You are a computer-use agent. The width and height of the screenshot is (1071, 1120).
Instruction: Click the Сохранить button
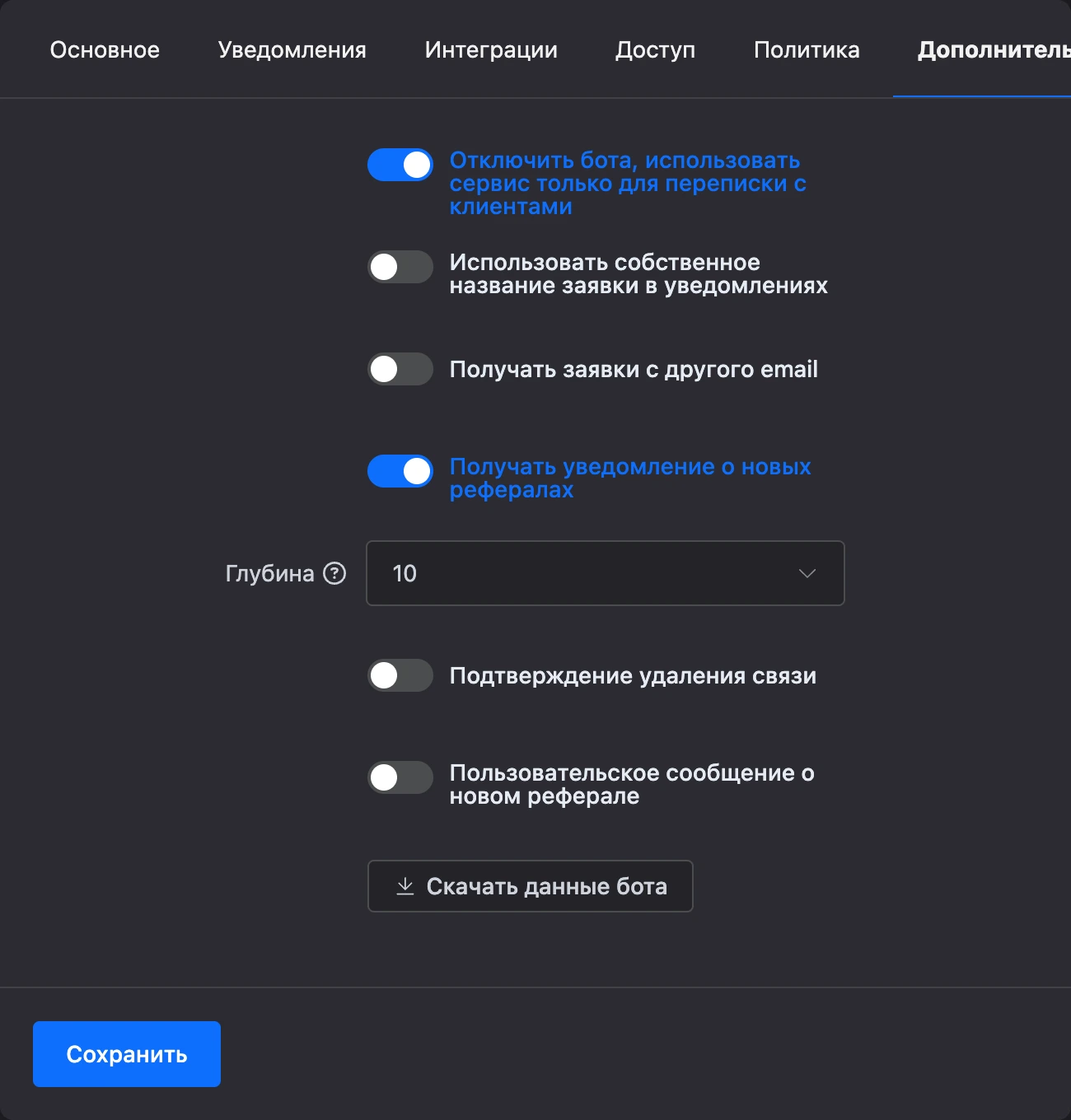(127, 1054)
